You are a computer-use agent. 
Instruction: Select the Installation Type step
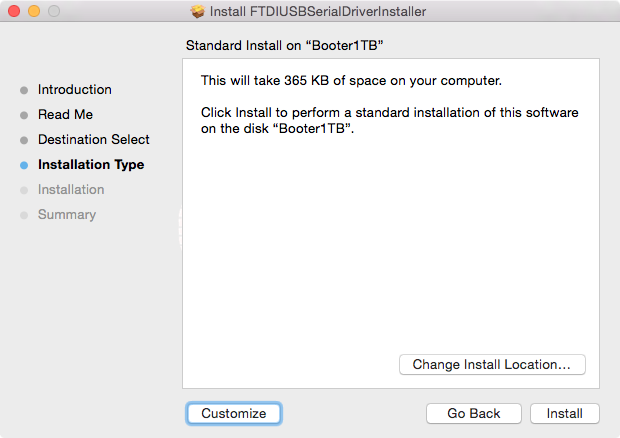(91, 164)
